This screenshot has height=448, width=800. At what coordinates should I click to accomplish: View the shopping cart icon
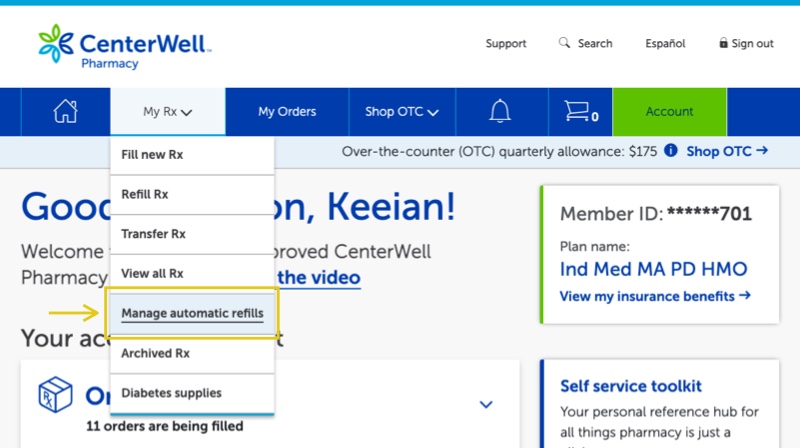pyautogui.click(x=581, y=111)
